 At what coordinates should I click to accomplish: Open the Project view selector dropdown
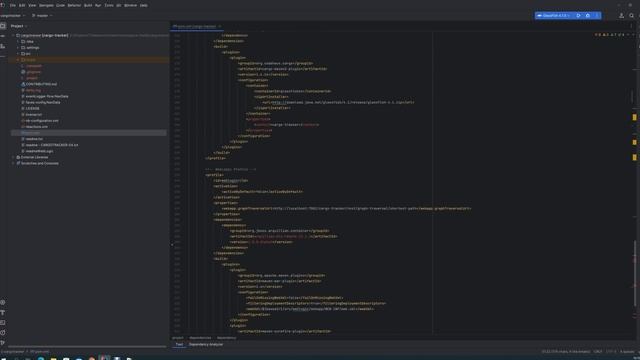19,26
